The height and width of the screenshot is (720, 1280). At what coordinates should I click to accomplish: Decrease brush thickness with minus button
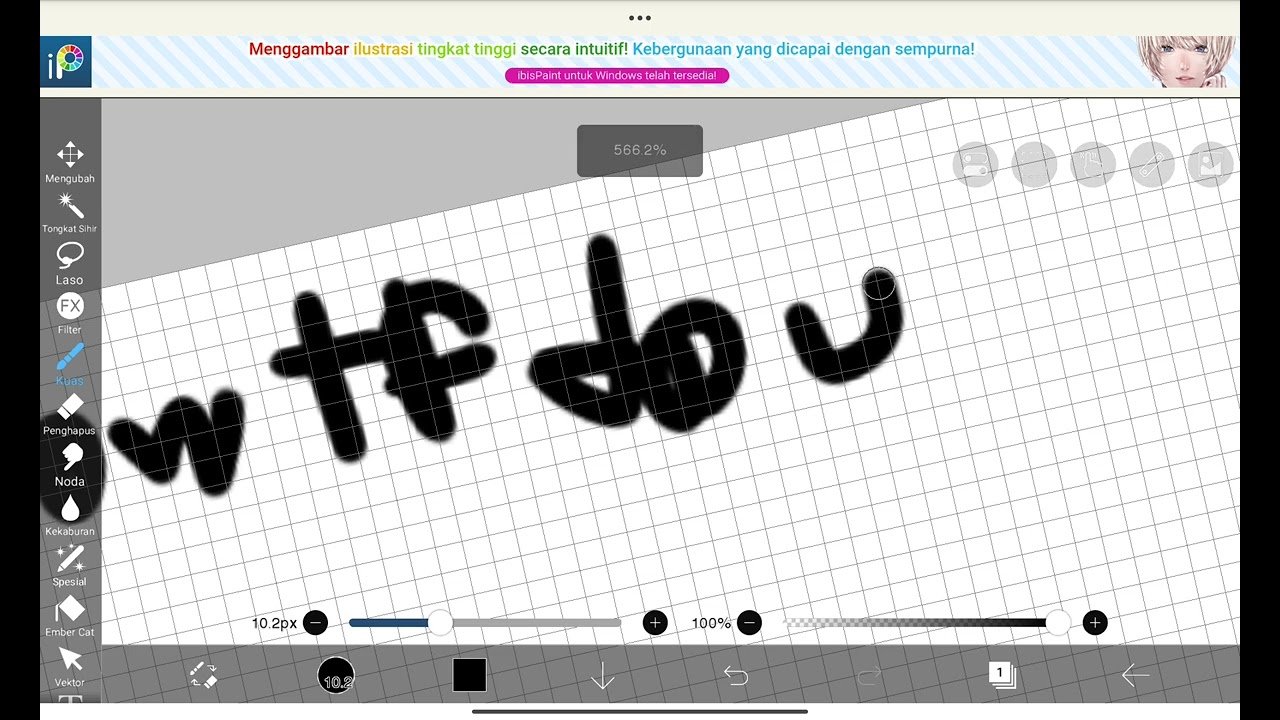[x=315, y=623]
